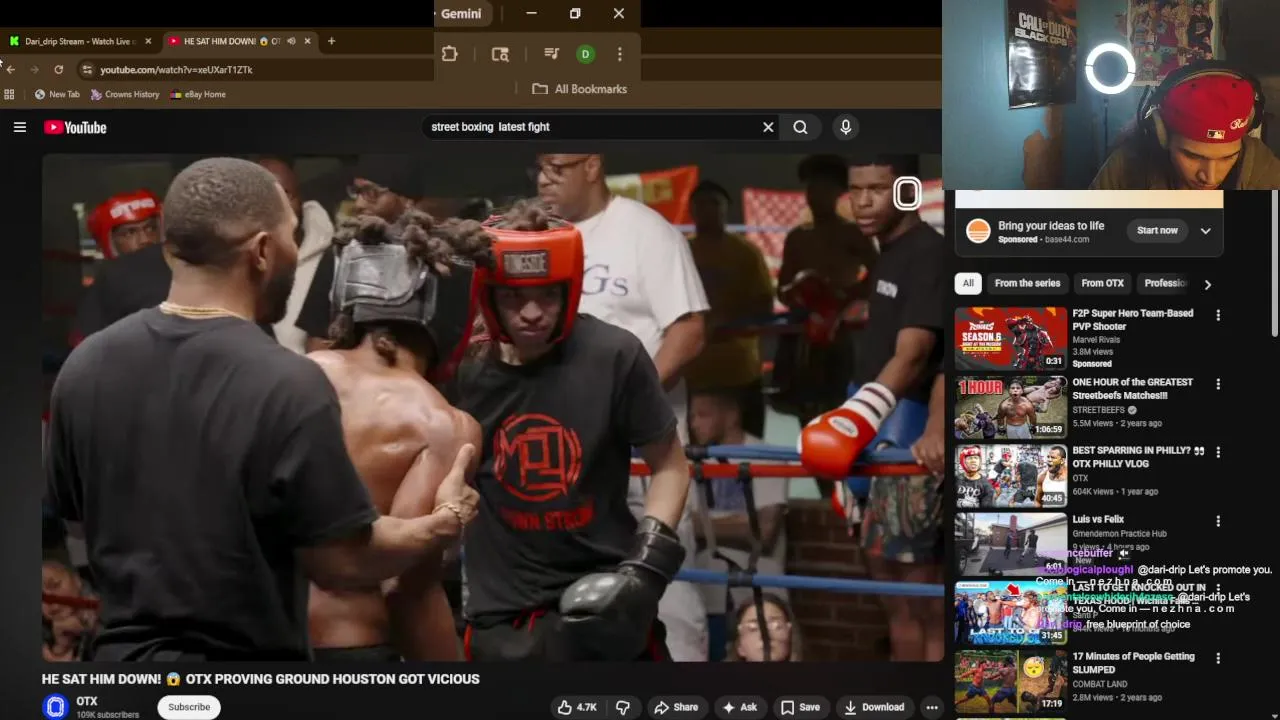Open BEST SPARRING IN PHILLY thumbnail

click(1010, 476)
